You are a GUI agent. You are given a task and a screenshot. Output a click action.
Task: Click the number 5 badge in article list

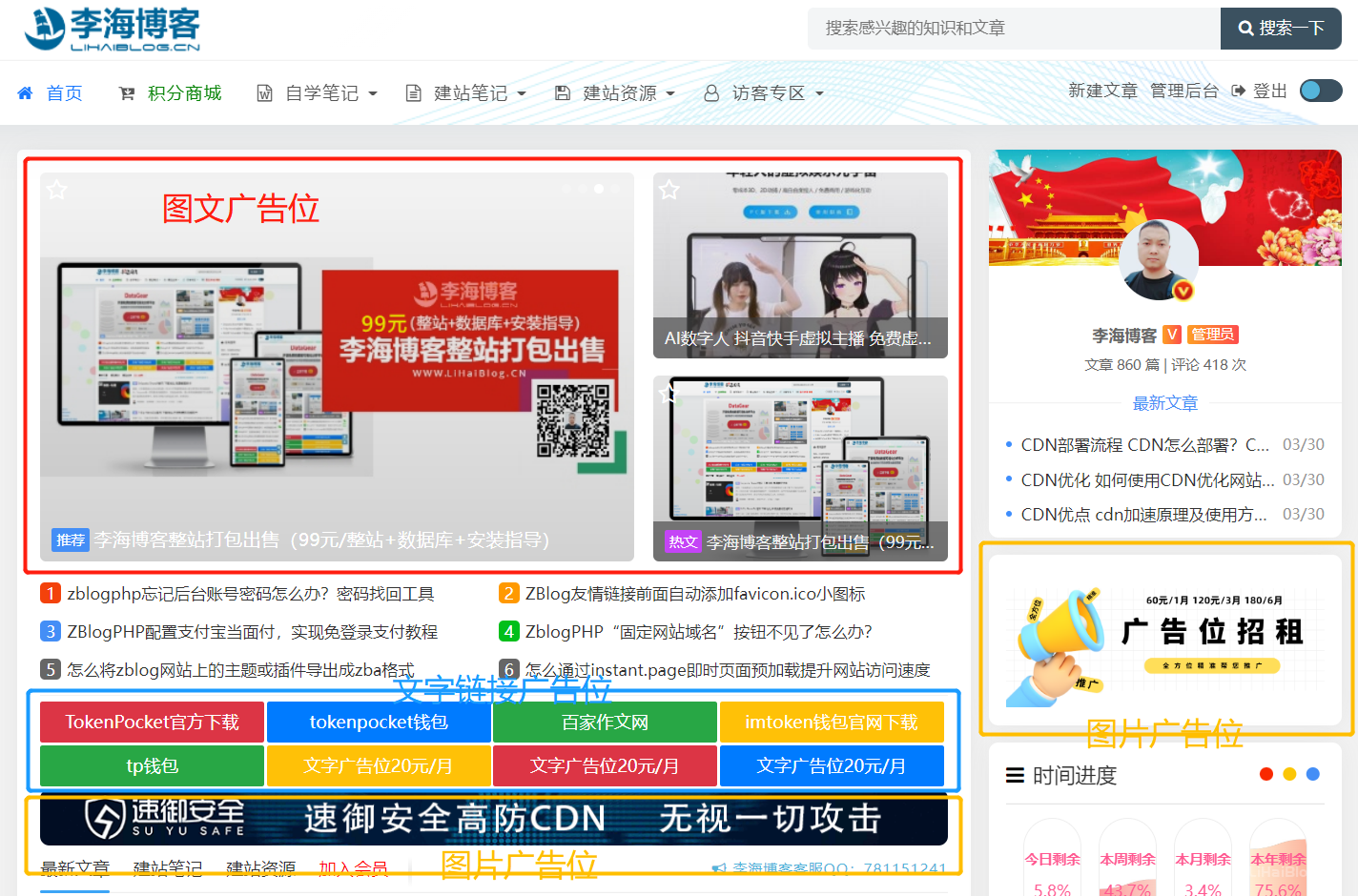pyautogui.click(x=51, y=670)
